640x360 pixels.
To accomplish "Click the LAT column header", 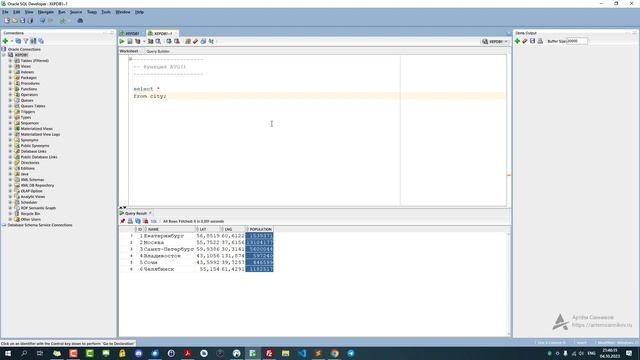I will [x=209, y=229].
